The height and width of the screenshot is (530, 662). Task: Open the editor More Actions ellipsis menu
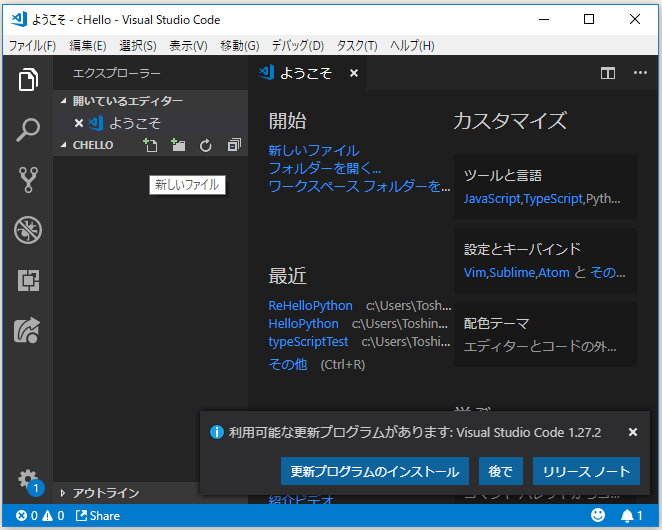[x=640, y=73]
